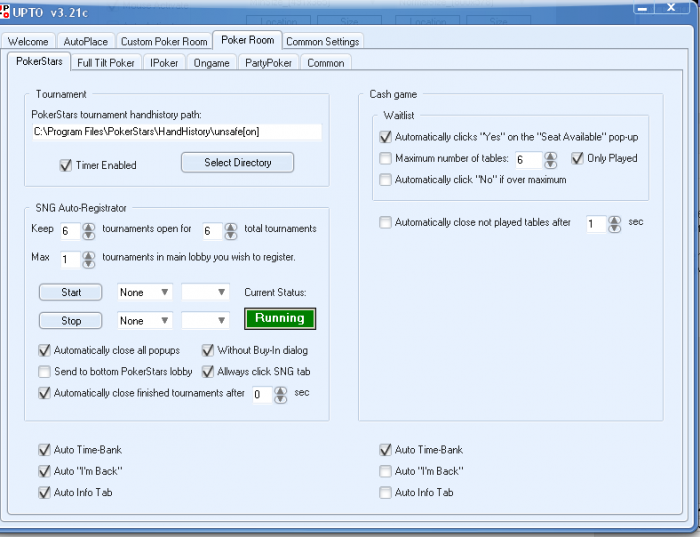Click the handhistory path input field
Screen dimensions: 700x537
coord(177,132)
